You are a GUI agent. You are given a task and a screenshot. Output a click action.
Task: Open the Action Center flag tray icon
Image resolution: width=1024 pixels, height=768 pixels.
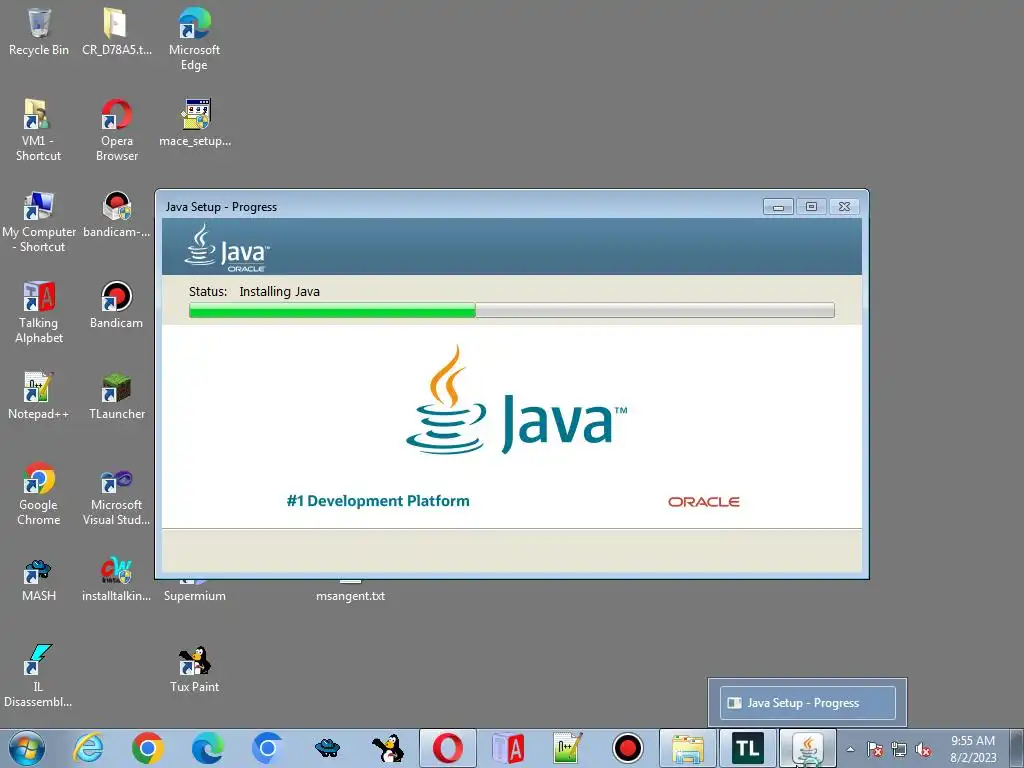click(x=875, y=749)
